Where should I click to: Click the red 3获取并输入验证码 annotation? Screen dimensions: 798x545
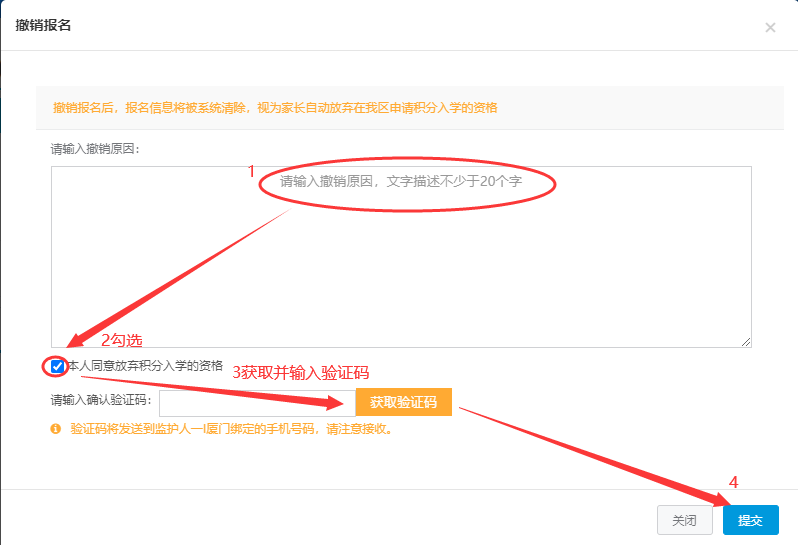(300, 373)
